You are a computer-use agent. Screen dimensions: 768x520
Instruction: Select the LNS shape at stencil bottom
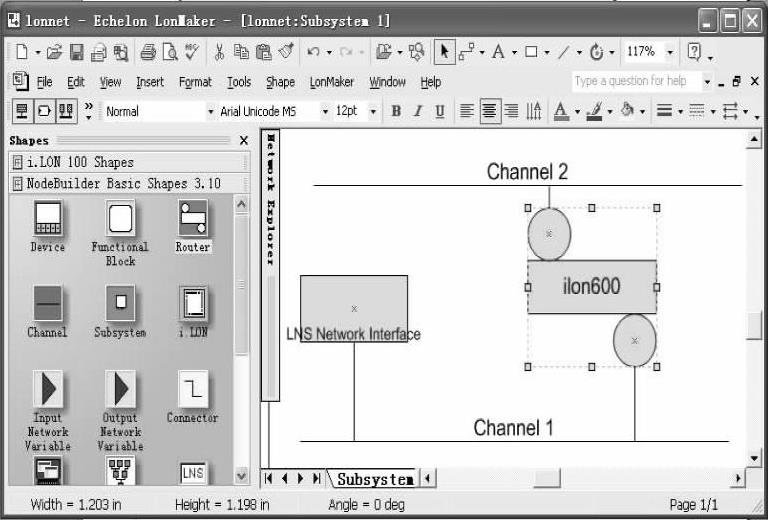click(x=193, y=473)
